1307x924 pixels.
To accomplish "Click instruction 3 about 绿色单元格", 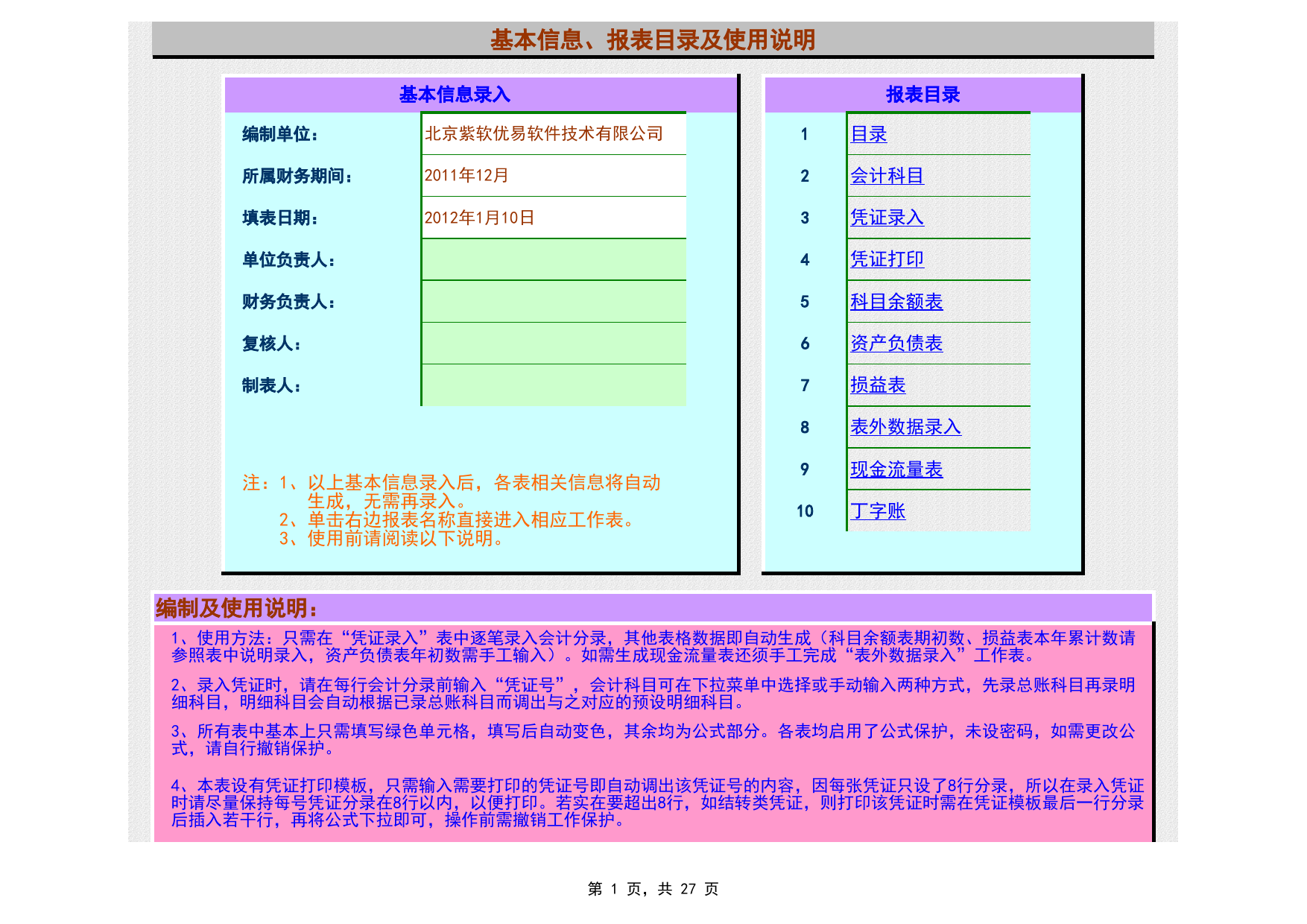I will [x=653, y=740].
